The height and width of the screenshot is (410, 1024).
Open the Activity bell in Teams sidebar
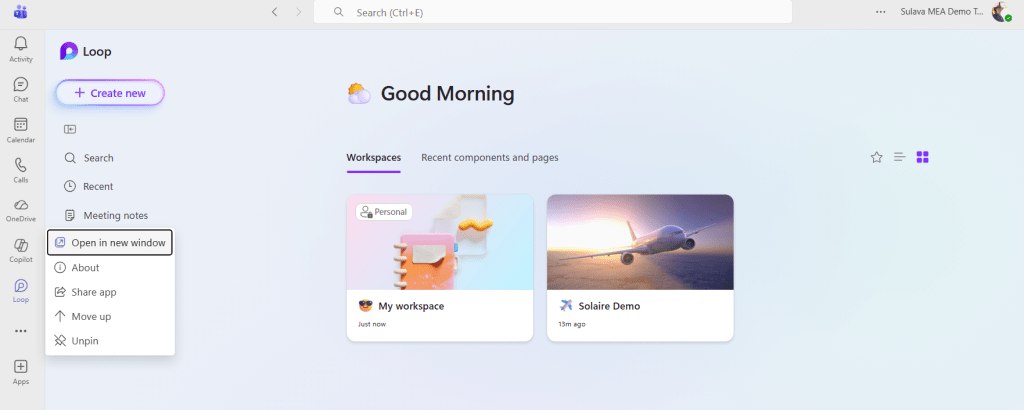click(x=21, y=48)
